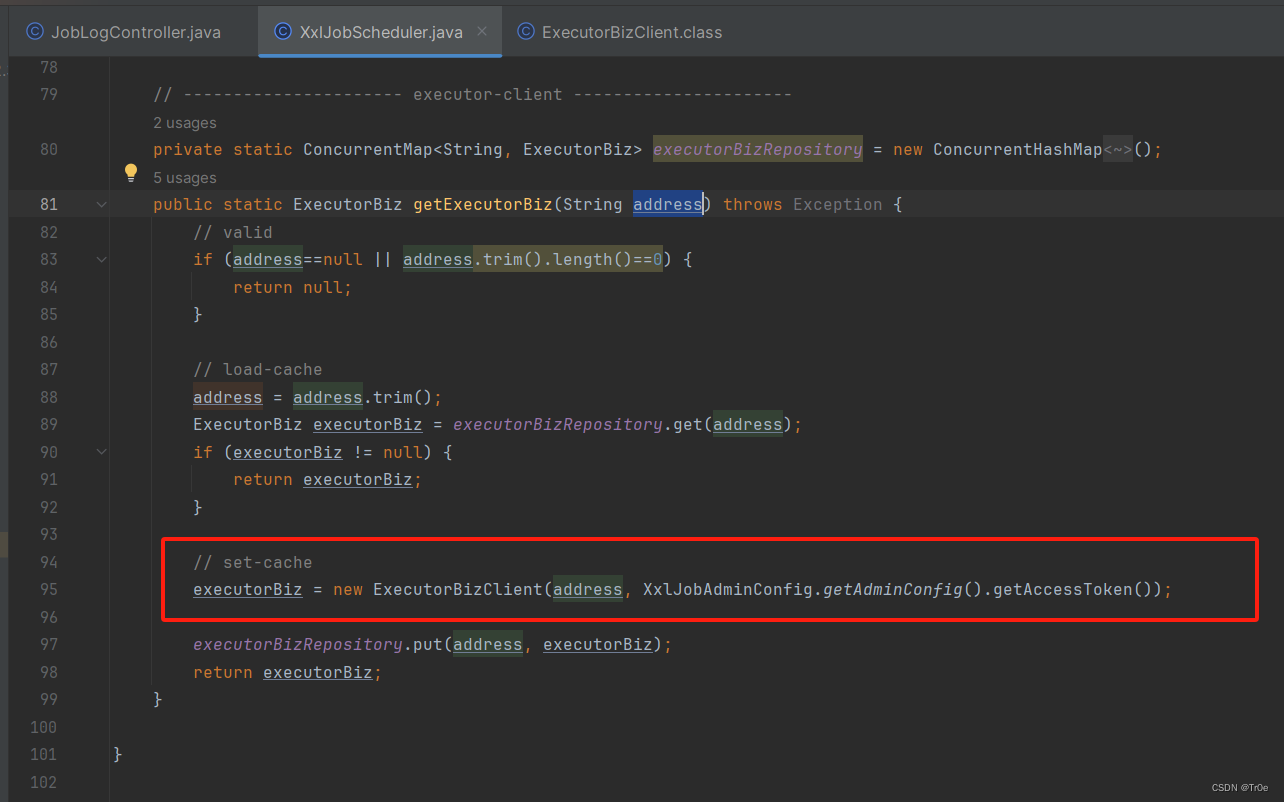1284x802 pixels.
Task: Click executorBizRepository on line 89
Action: (x=557, y=424)
